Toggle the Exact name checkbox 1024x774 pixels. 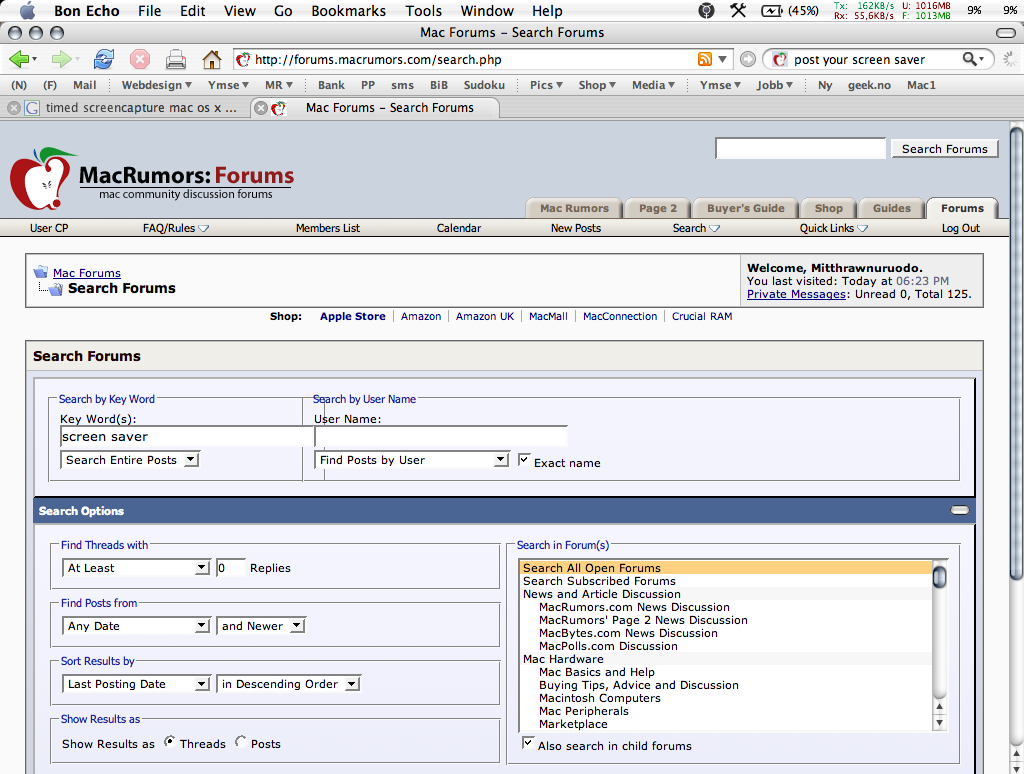(524, 460)
